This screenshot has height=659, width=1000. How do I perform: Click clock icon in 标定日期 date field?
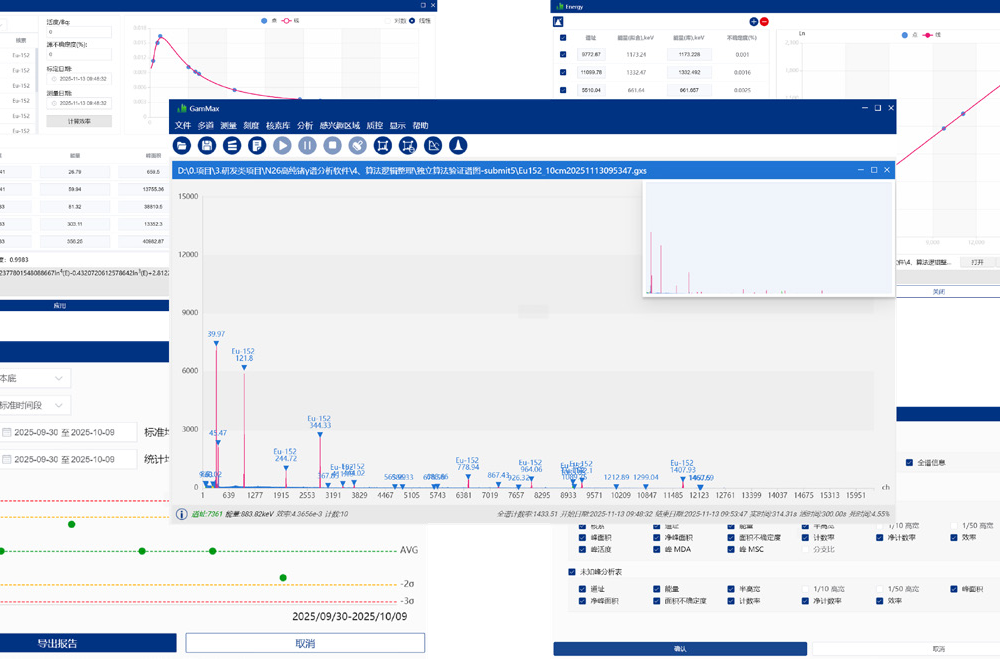54,78
